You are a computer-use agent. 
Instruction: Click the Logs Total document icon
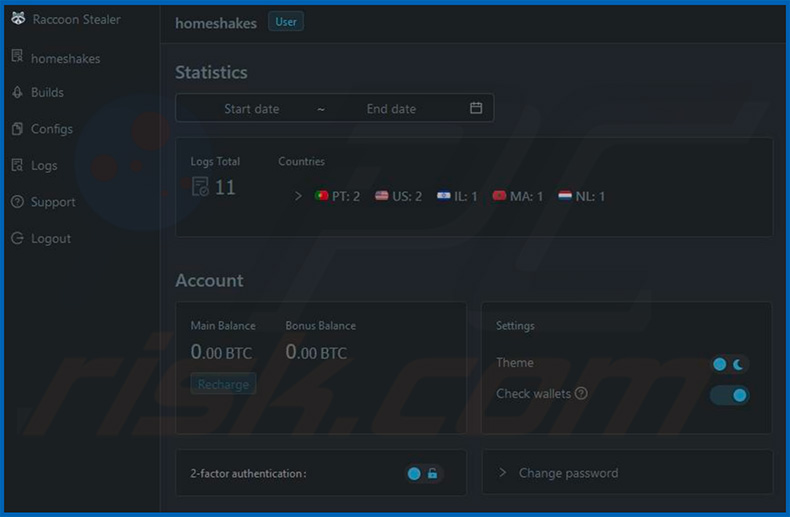200,186
